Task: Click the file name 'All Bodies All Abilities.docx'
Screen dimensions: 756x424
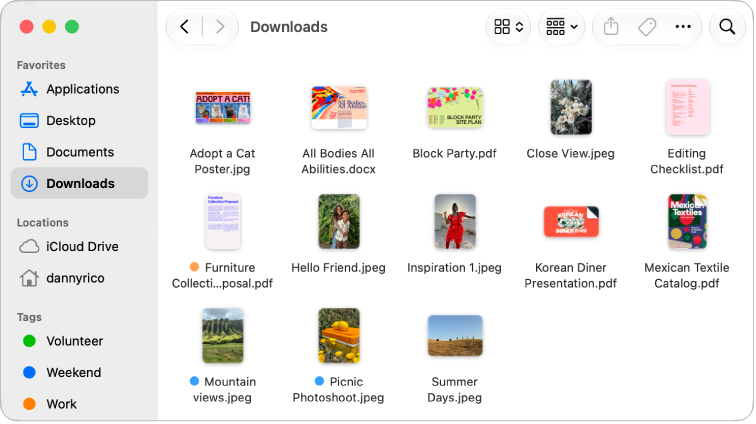Action: [x=338, y=161]
